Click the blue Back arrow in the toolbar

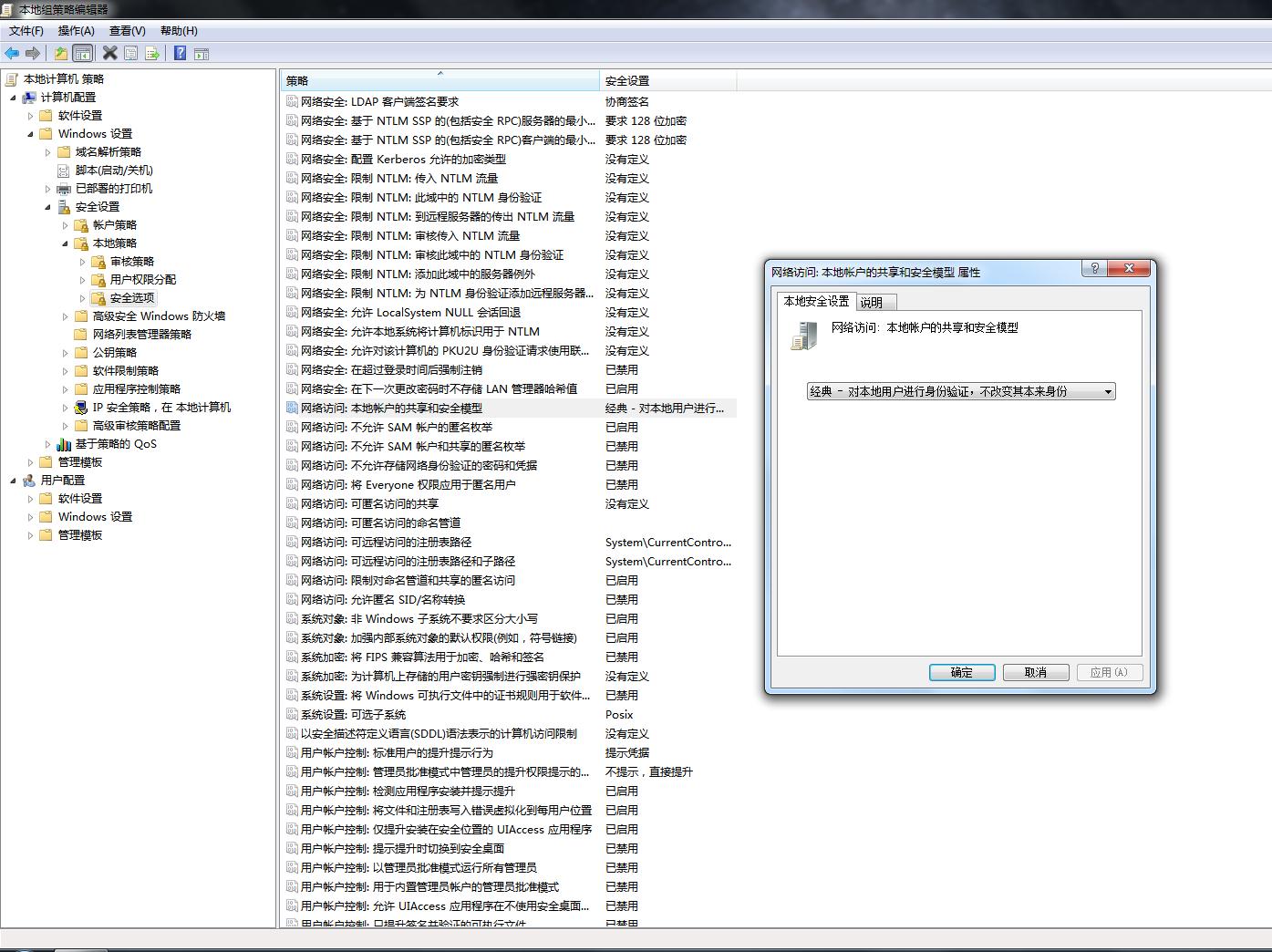click(x=12, y=54)
